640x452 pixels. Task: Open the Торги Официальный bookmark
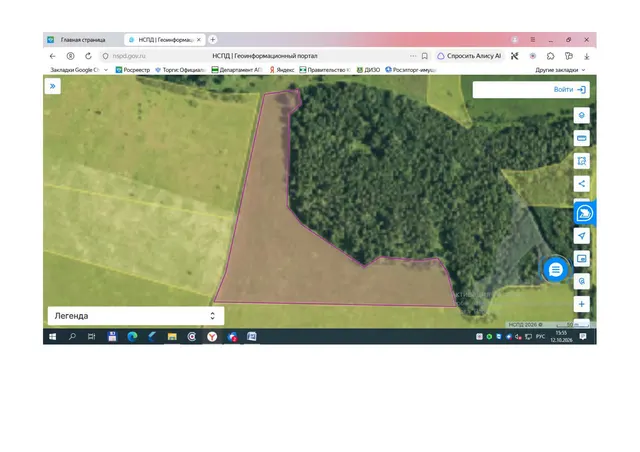(180, 70)
